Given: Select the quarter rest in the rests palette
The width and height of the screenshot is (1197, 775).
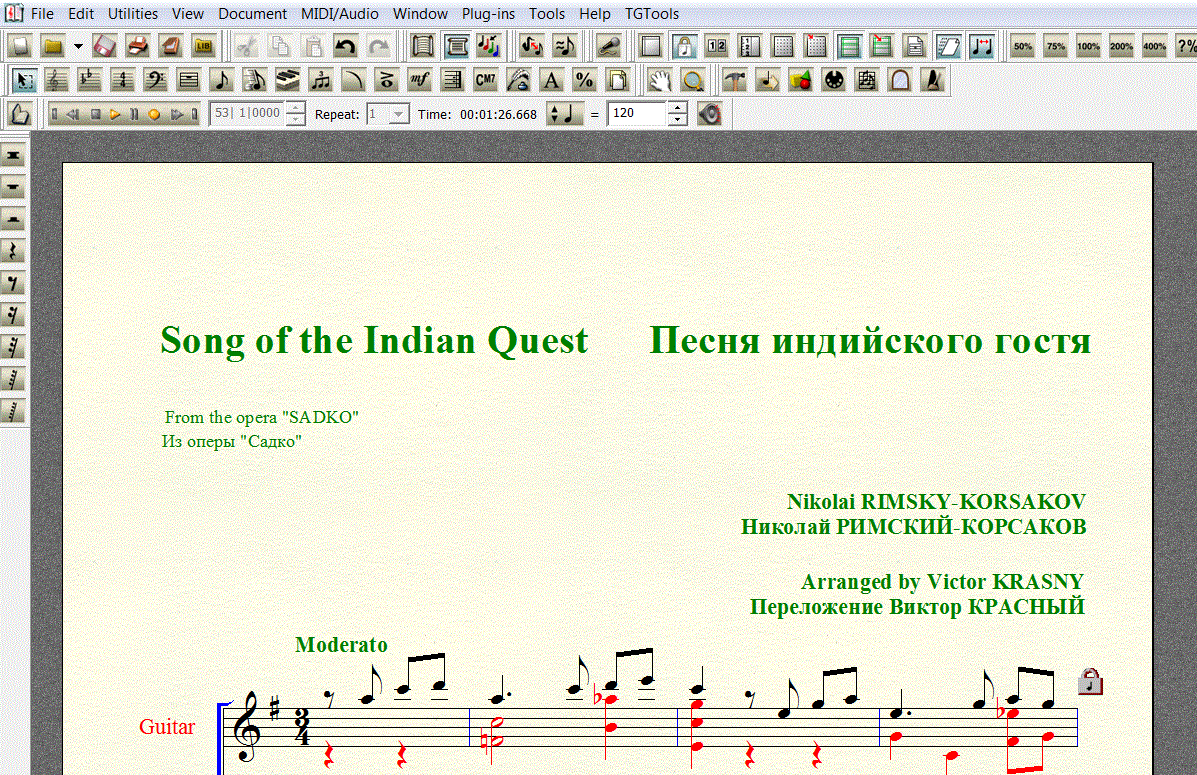Looking at the screenshot, I should tap(13, 251).
